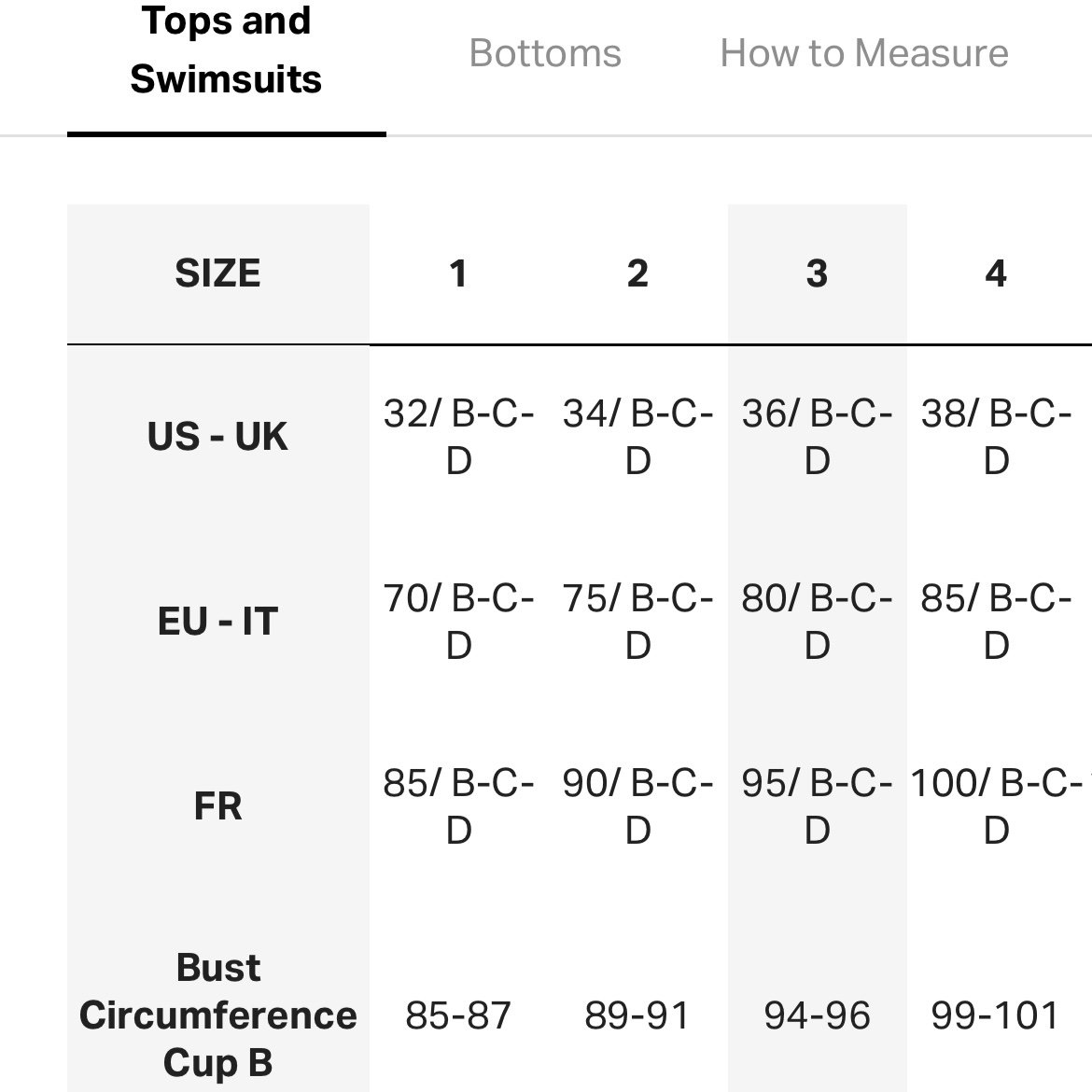Click the 75/ B-C-D EU-IT cell
The height and width of the screenshot is (1092, 1092).
637,622
